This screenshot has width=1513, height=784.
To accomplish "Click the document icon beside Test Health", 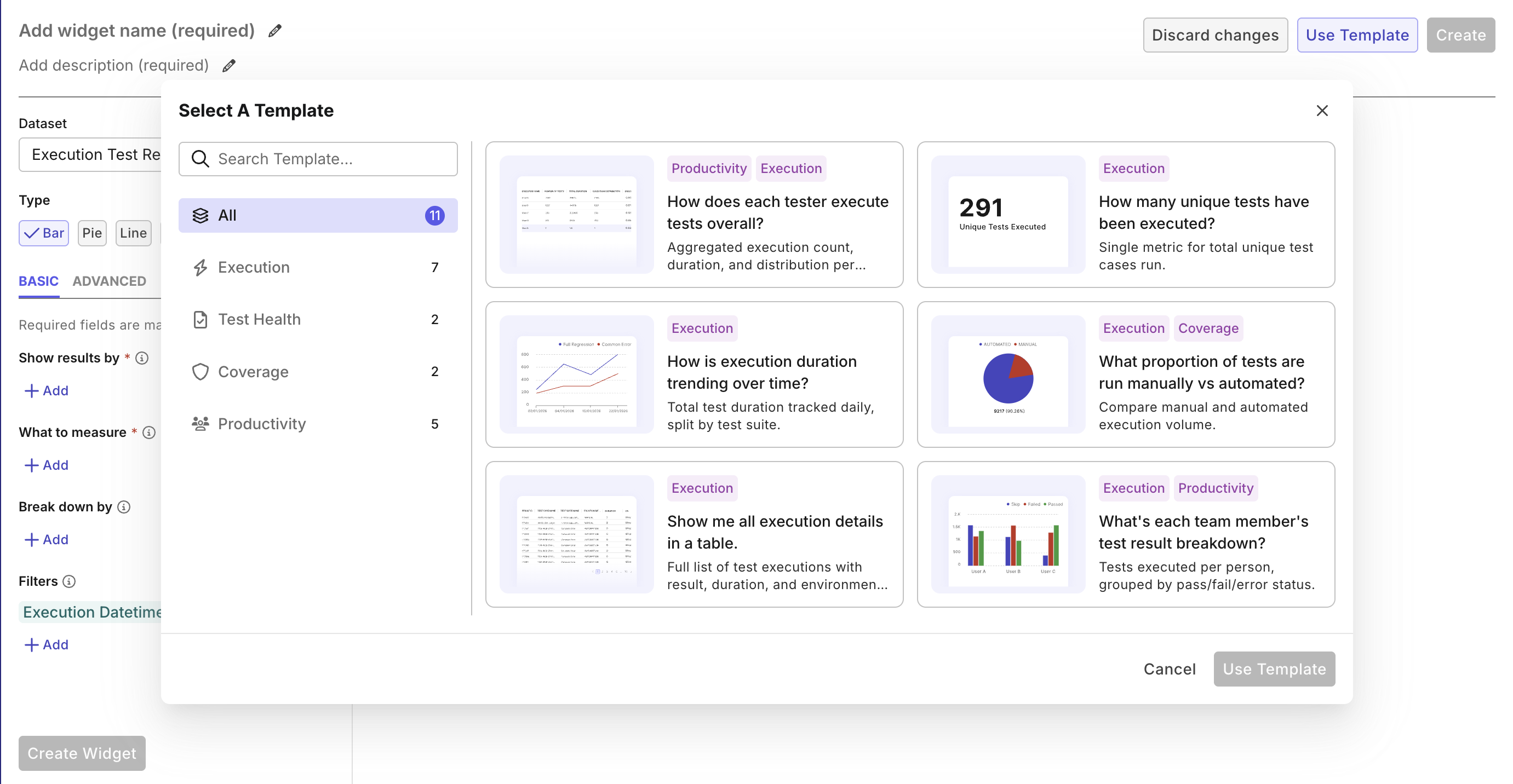I will coord(200,319).
